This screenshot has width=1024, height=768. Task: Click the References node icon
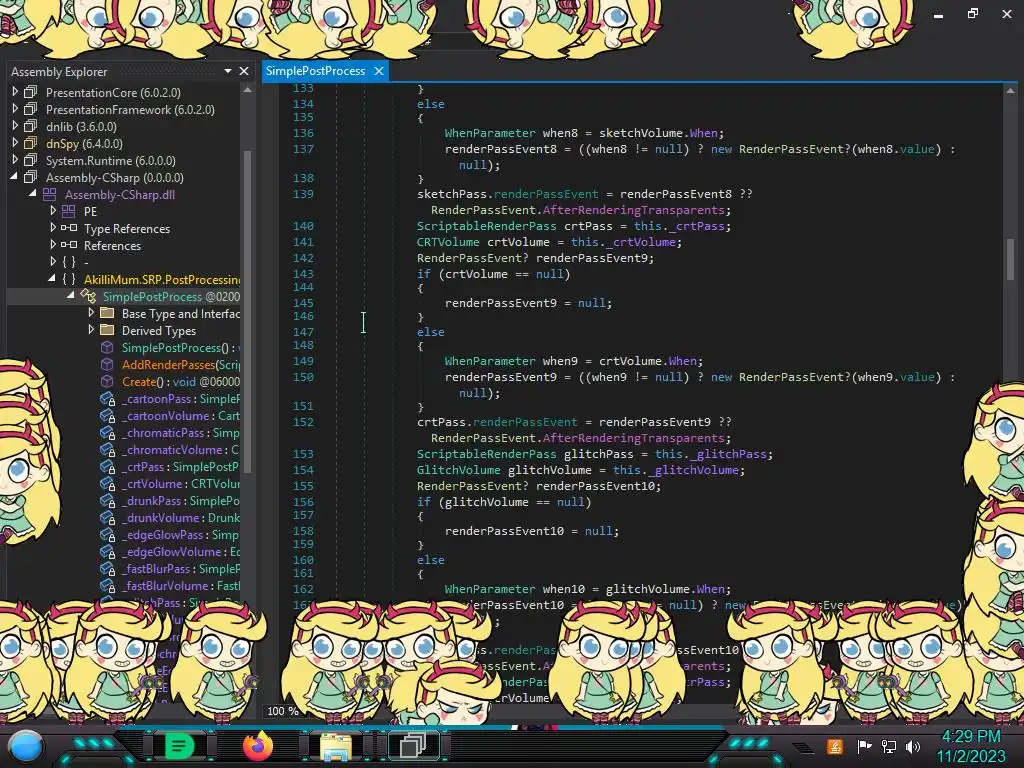(x=69, y=245)
